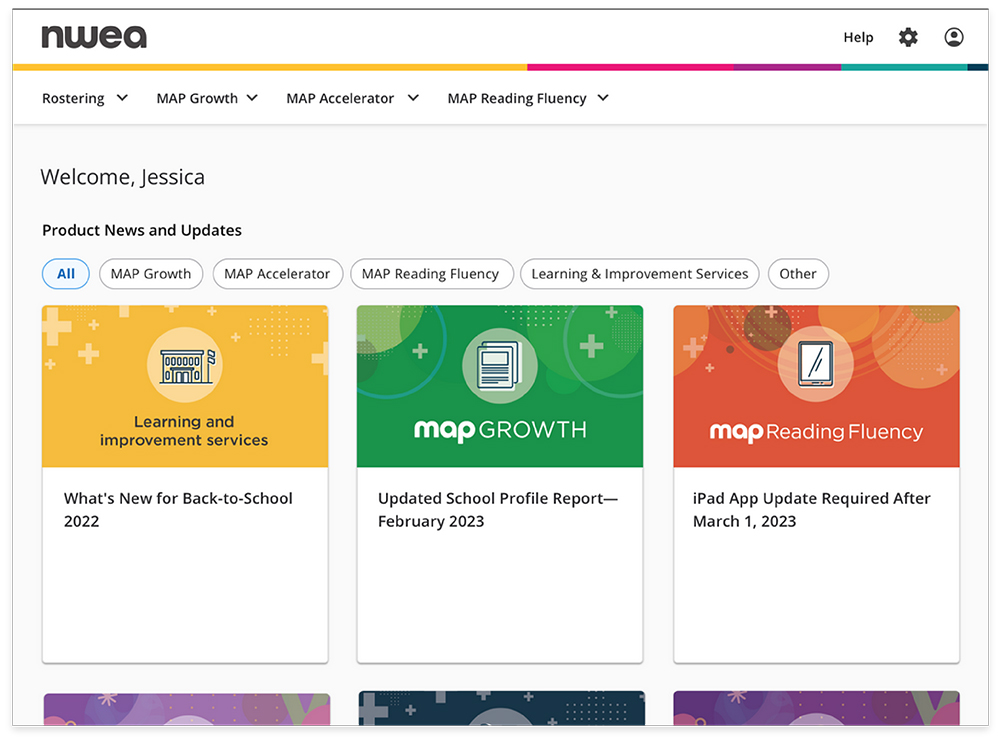
Task: Filter news by Other chip
Action: (x=798, y=274)
